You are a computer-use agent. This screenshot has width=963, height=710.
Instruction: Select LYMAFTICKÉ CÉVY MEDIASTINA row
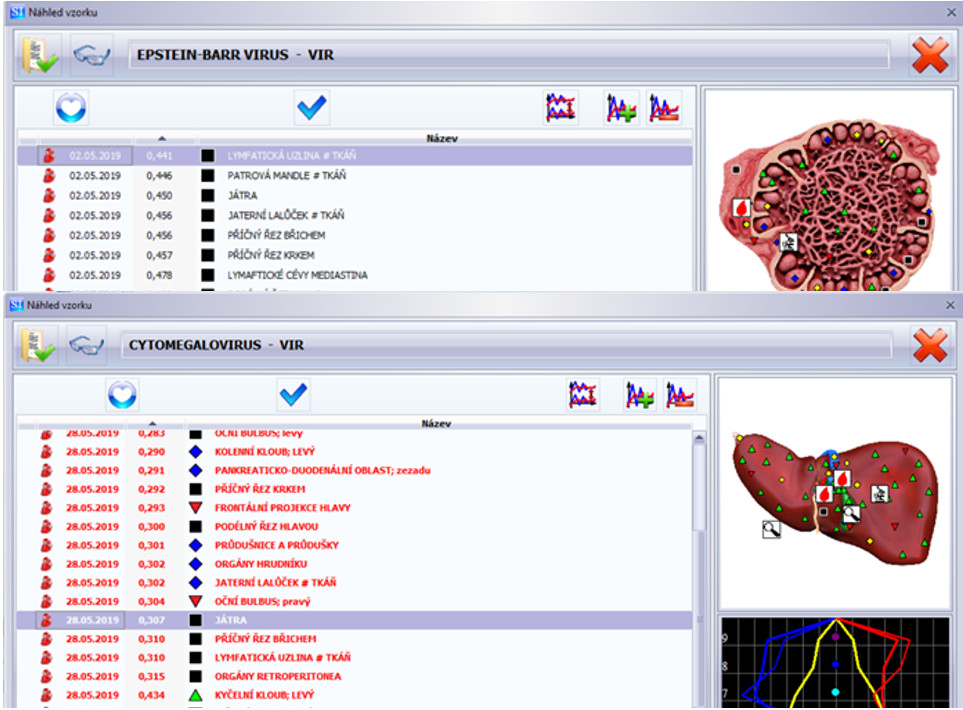click(x=355, y=275)
